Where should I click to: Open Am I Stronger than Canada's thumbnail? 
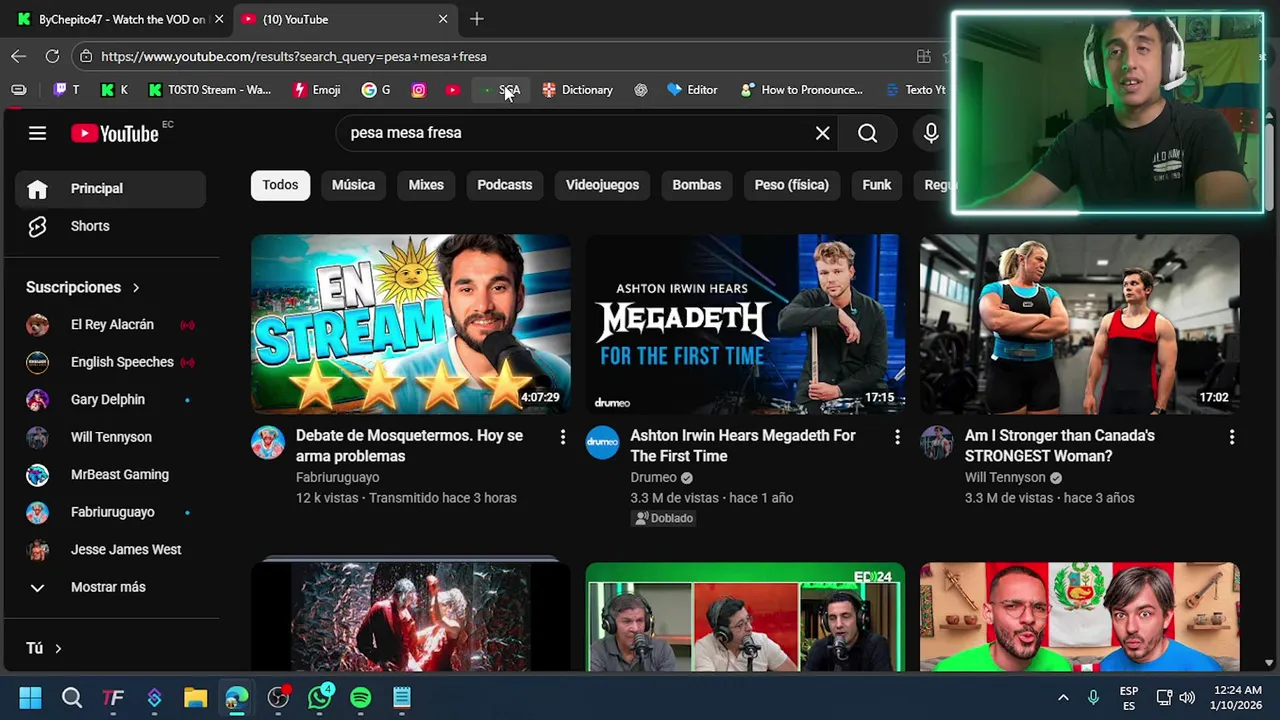click(1079, 324)
